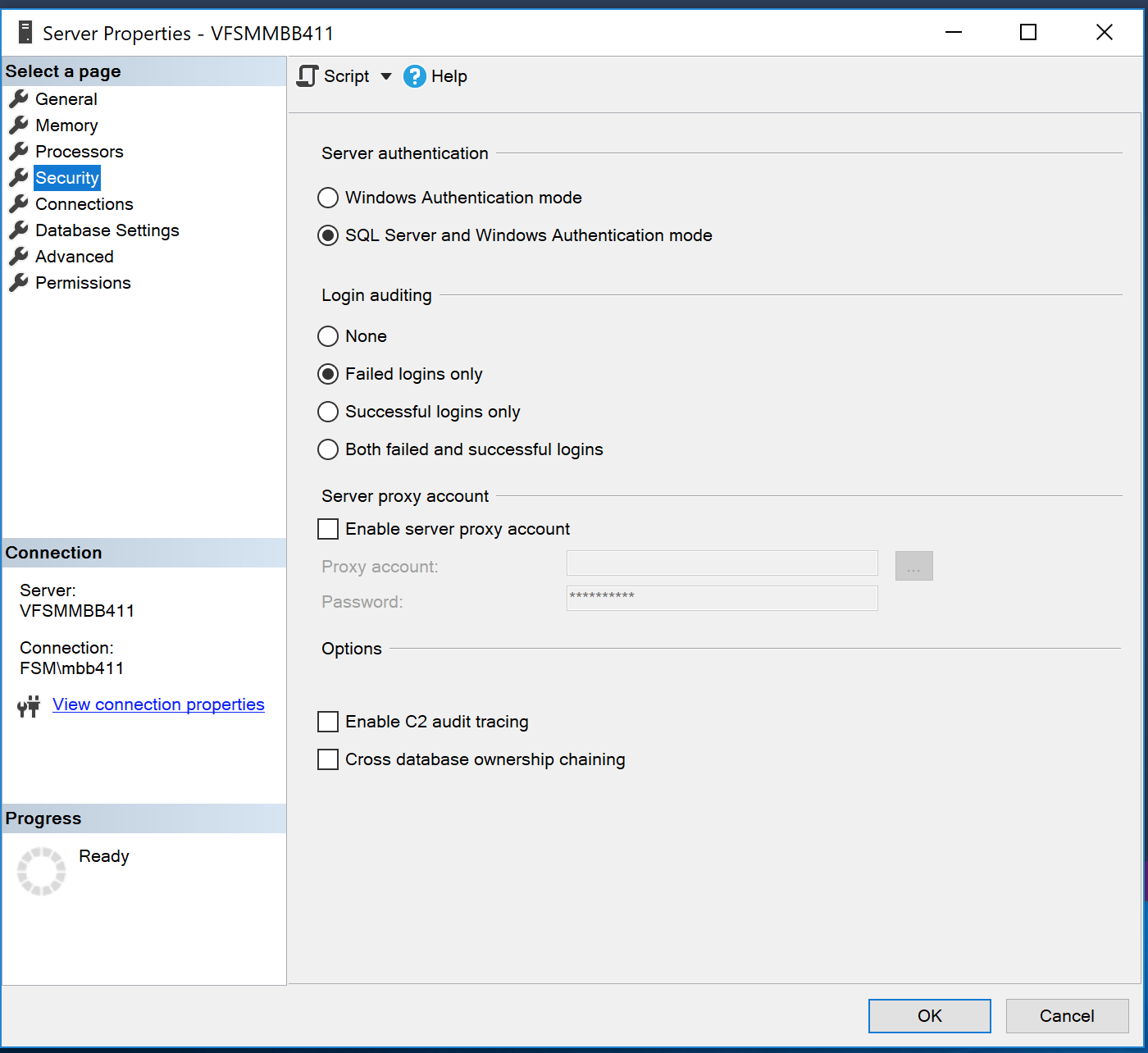1148x1053 pixels.
Task: Click the wrench icon beside Permissions
Action: pyautogui.click(x=19, y=283)
